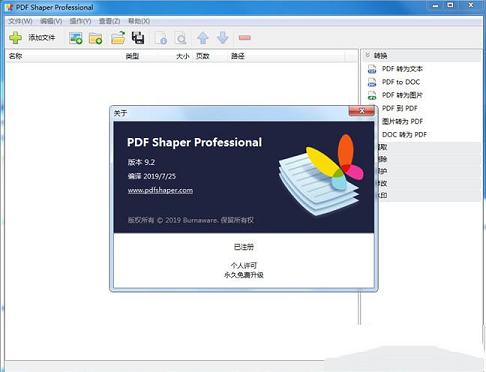Click the 永久免费升级 text
Screen dimensions: 486x372
pos(244,275)
